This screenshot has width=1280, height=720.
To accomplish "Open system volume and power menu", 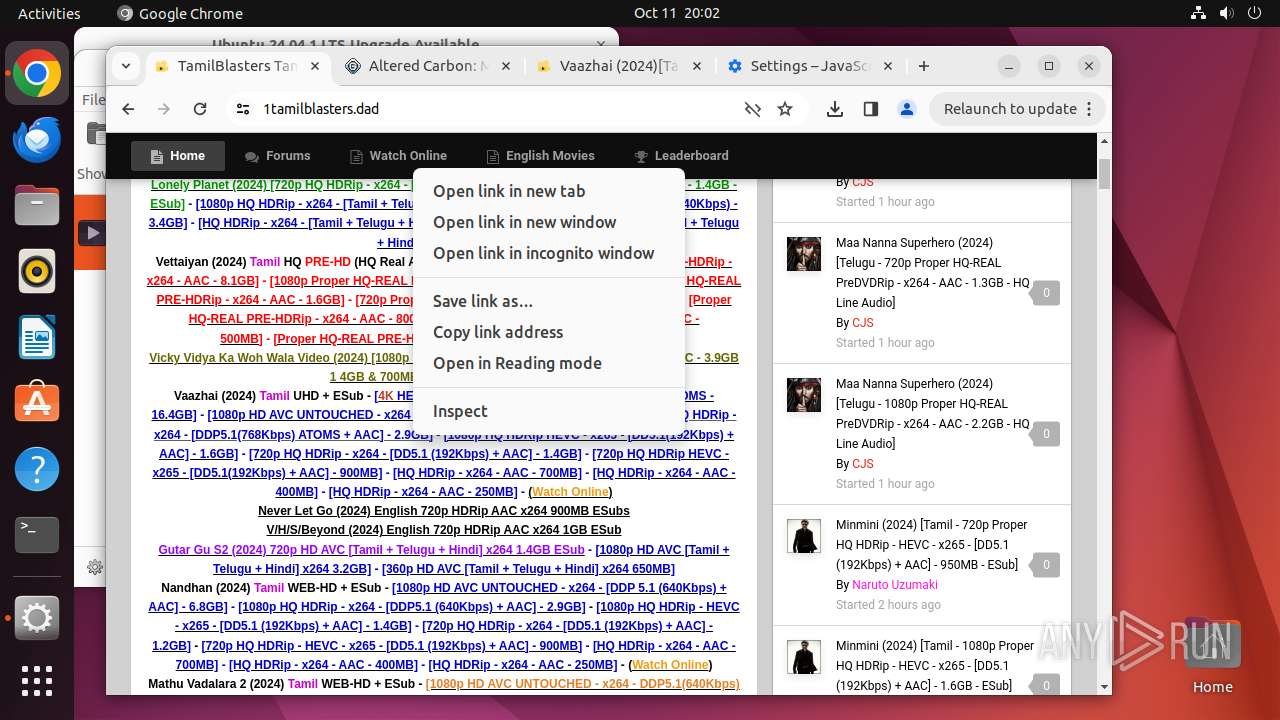I will pyautogui.click(x=1226, y=13).
